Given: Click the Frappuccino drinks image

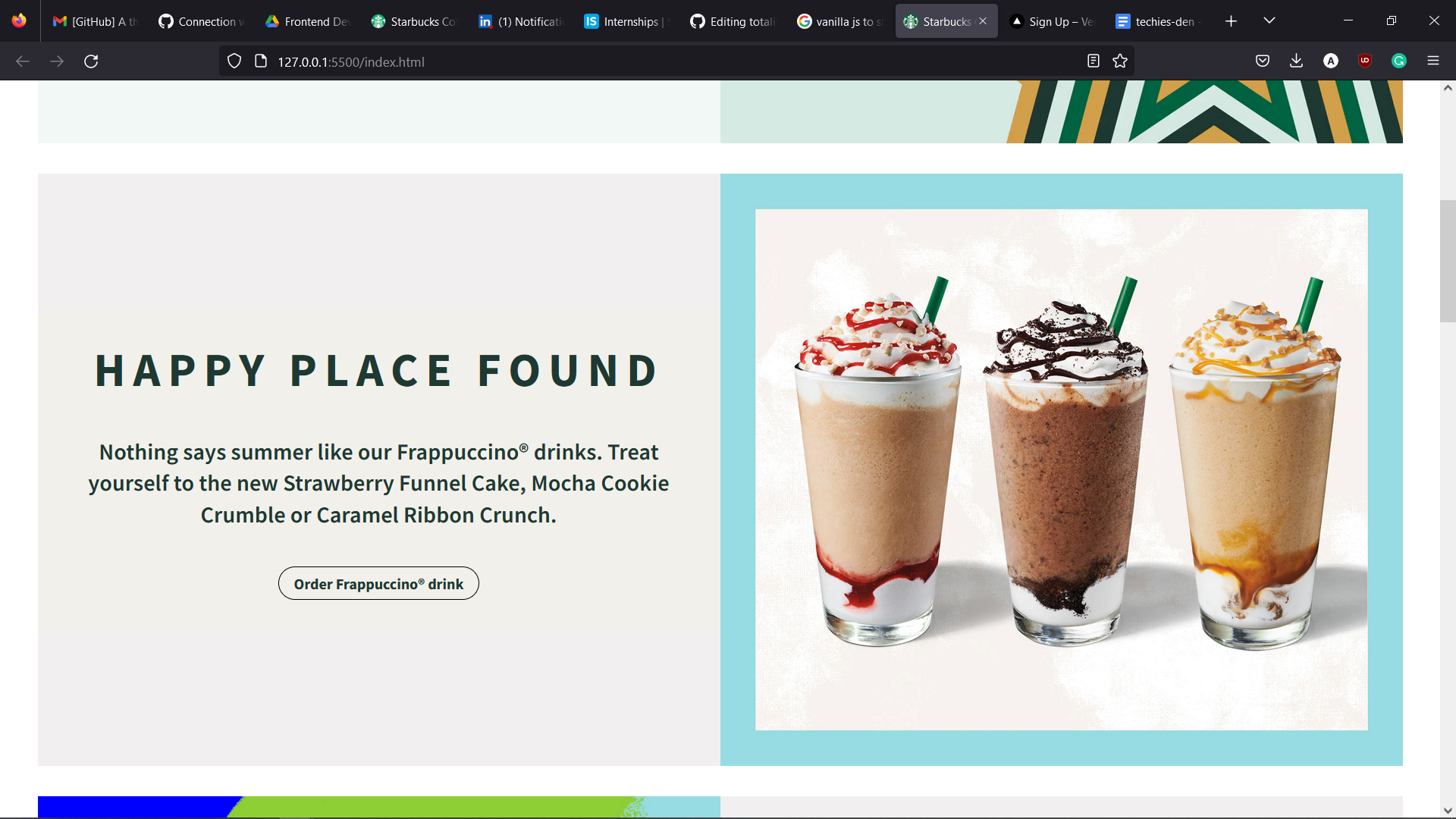Looking at the screenshot, I should (1061, 469).
